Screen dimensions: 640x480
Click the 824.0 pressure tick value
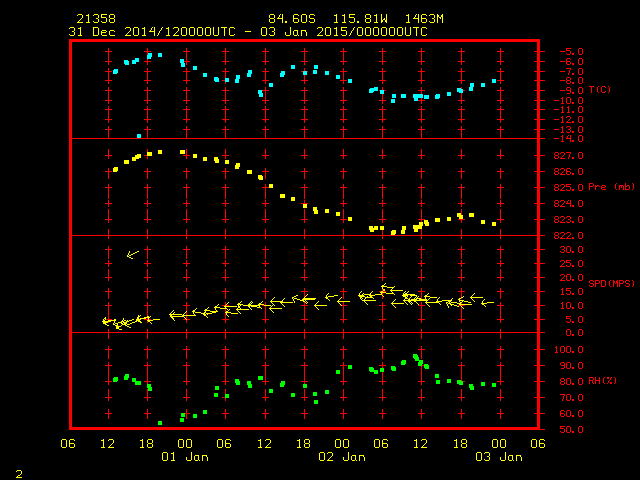point(569,204)
